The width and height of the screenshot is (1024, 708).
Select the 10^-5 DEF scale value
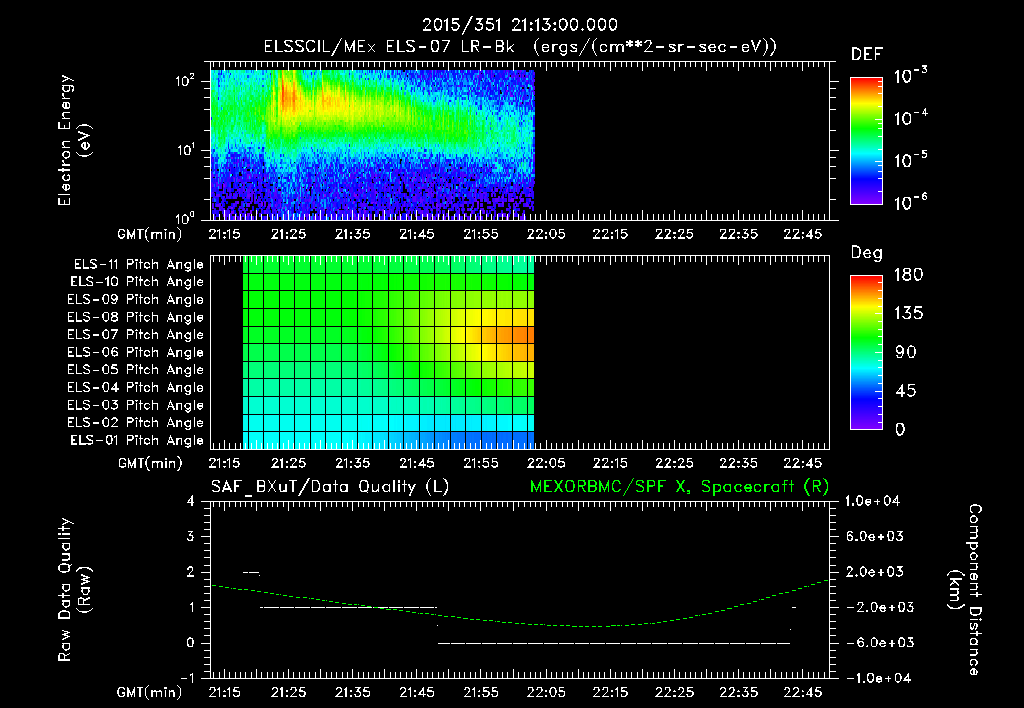(x=910, y=160)
